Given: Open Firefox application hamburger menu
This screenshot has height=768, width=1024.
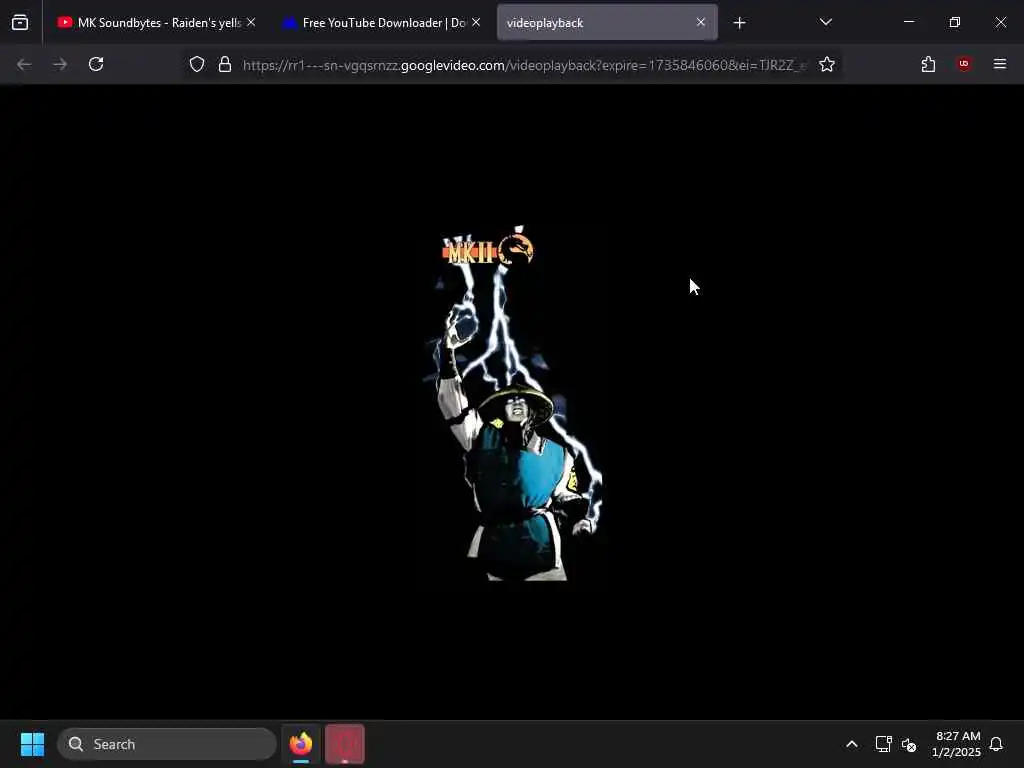Looking at the screenshot, I should (999, 64).
